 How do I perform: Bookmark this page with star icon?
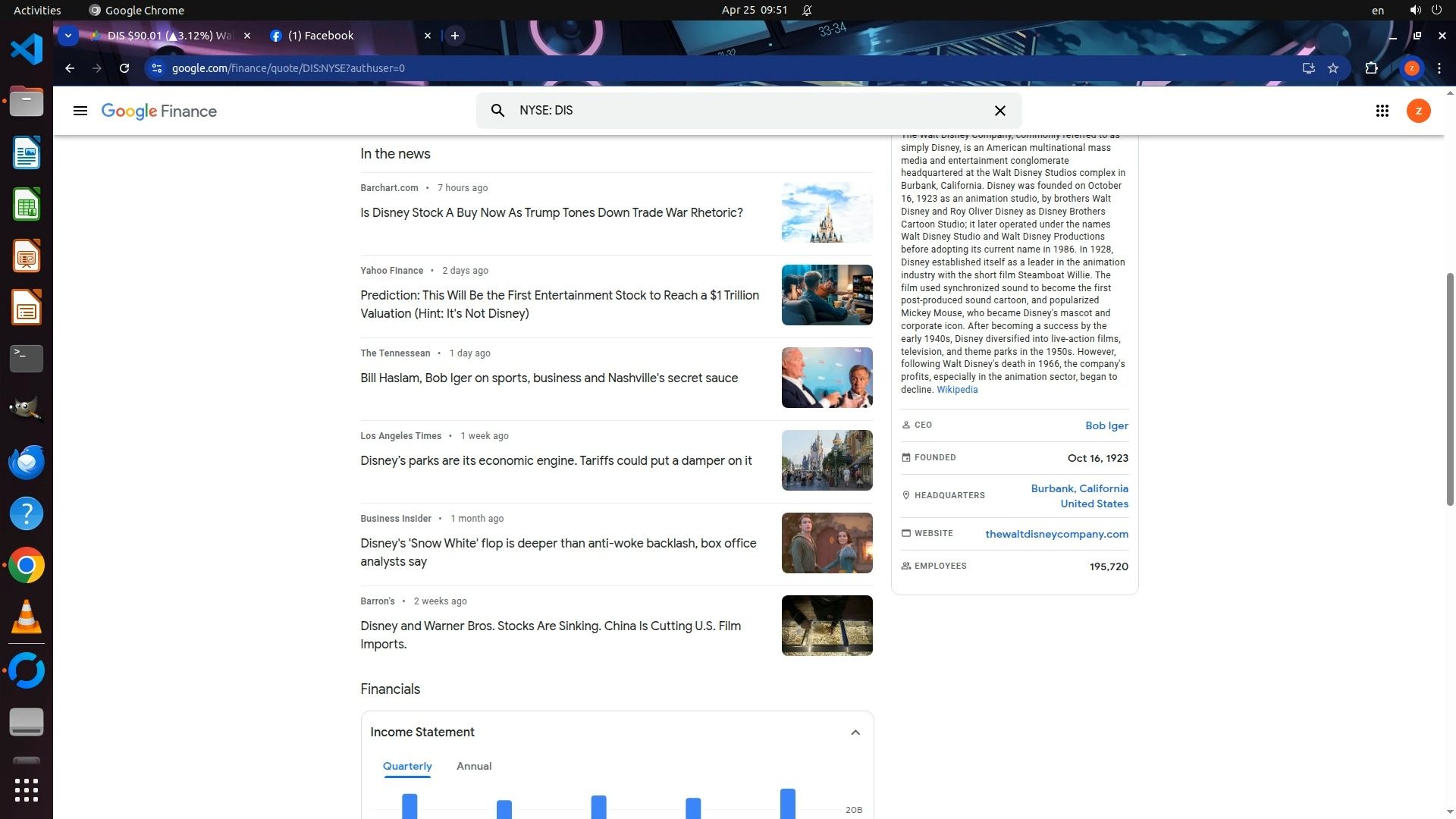click(x=1333, y=68)
